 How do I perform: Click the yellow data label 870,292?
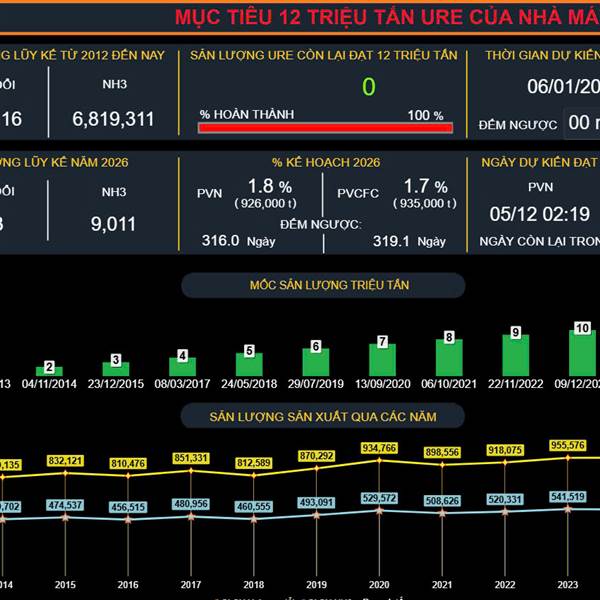click(x=316, y=456)
